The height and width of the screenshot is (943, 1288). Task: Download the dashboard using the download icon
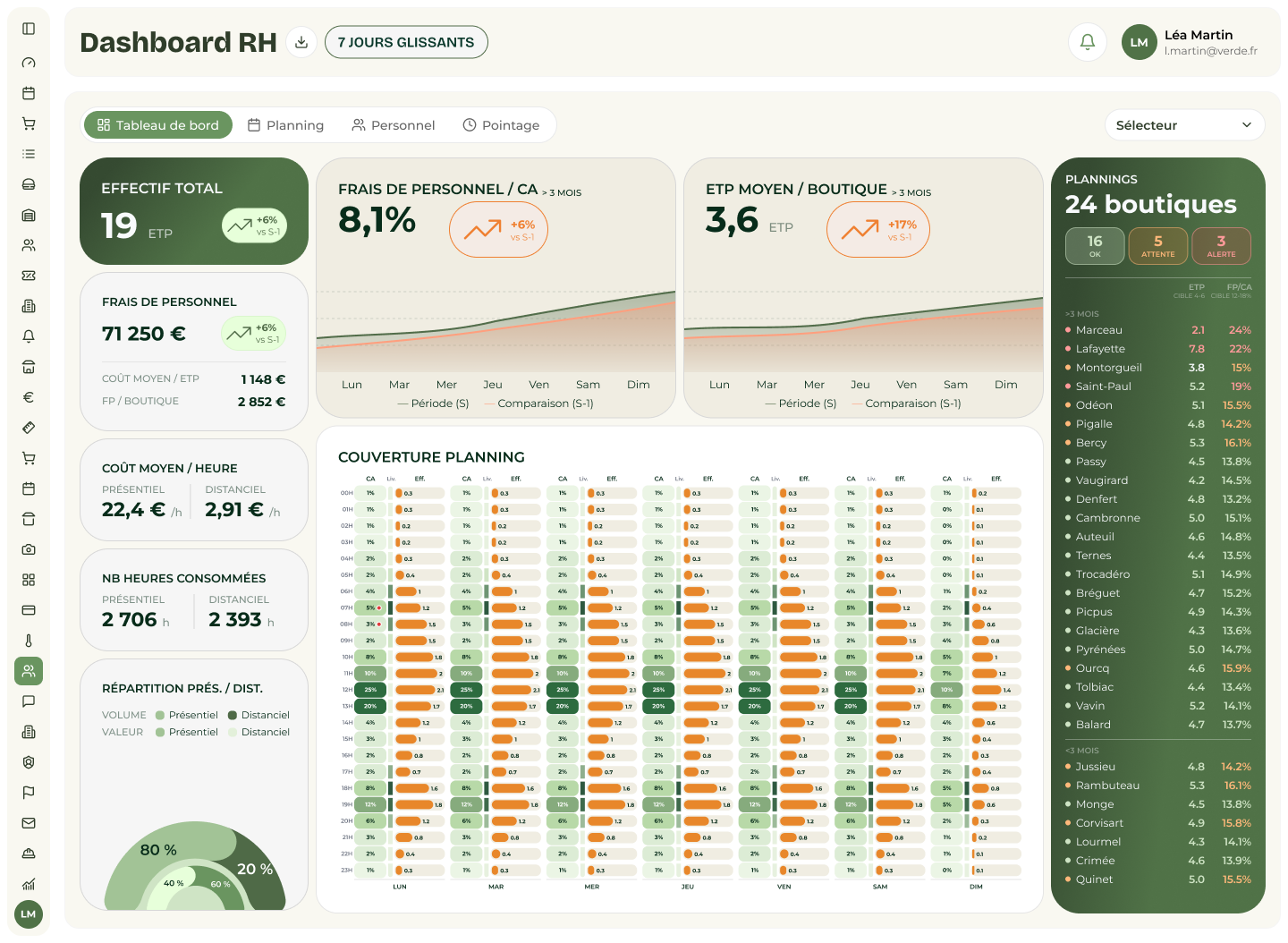point(301,42)
